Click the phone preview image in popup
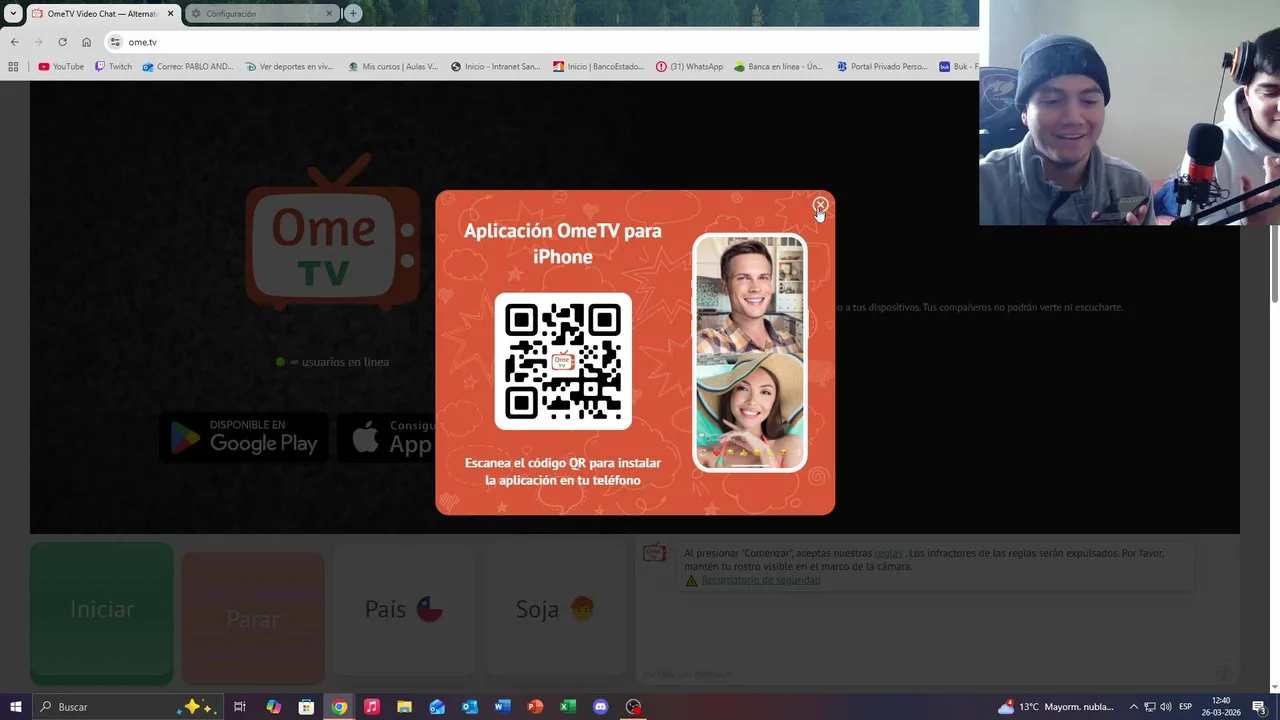This screenshot has width=1280, height=720. pyautogui.click(x=750, y=352)
